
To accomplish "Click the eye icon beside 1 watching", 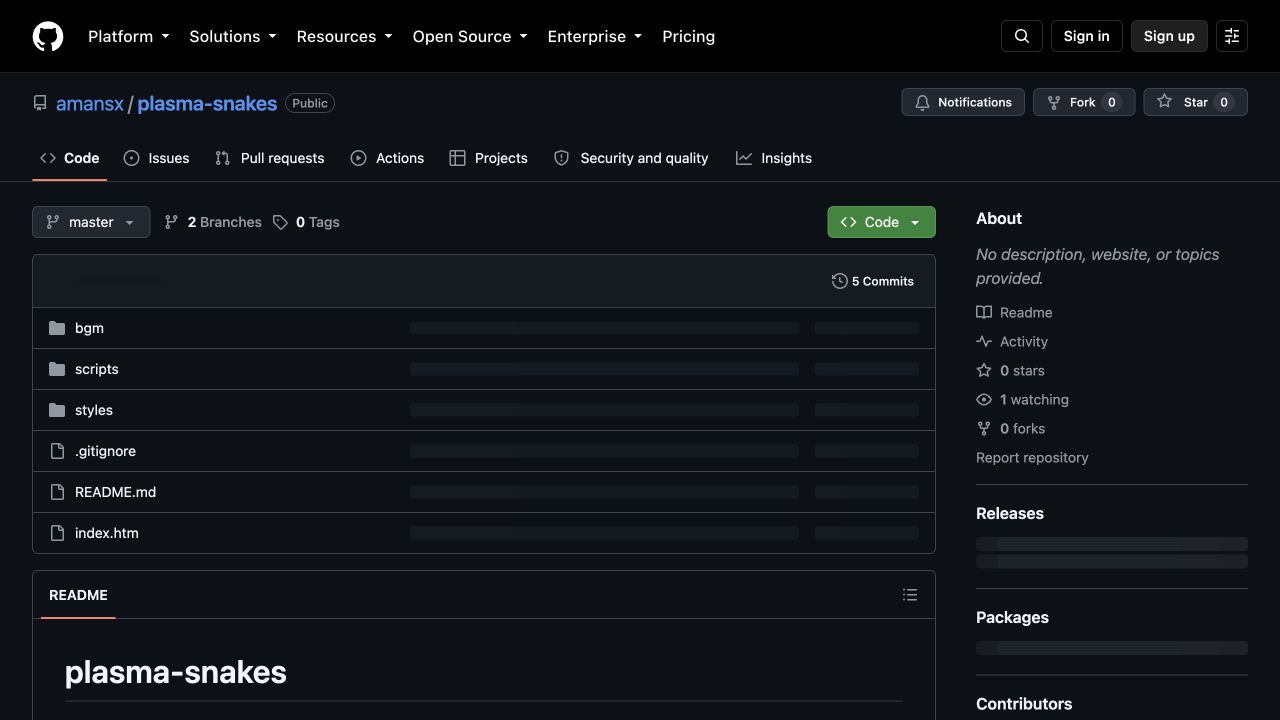I will click(x=984, y=399).
